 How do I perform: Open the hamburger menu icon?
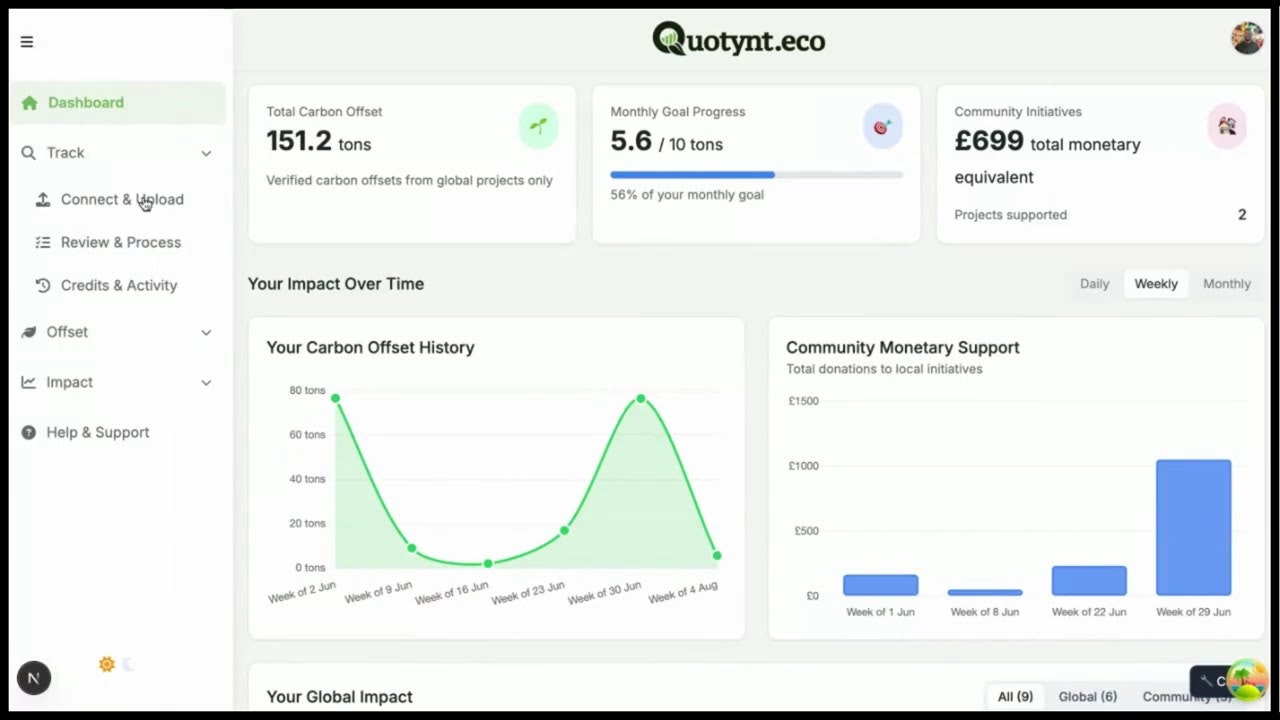pyautogui.click(x=27, y=42)
